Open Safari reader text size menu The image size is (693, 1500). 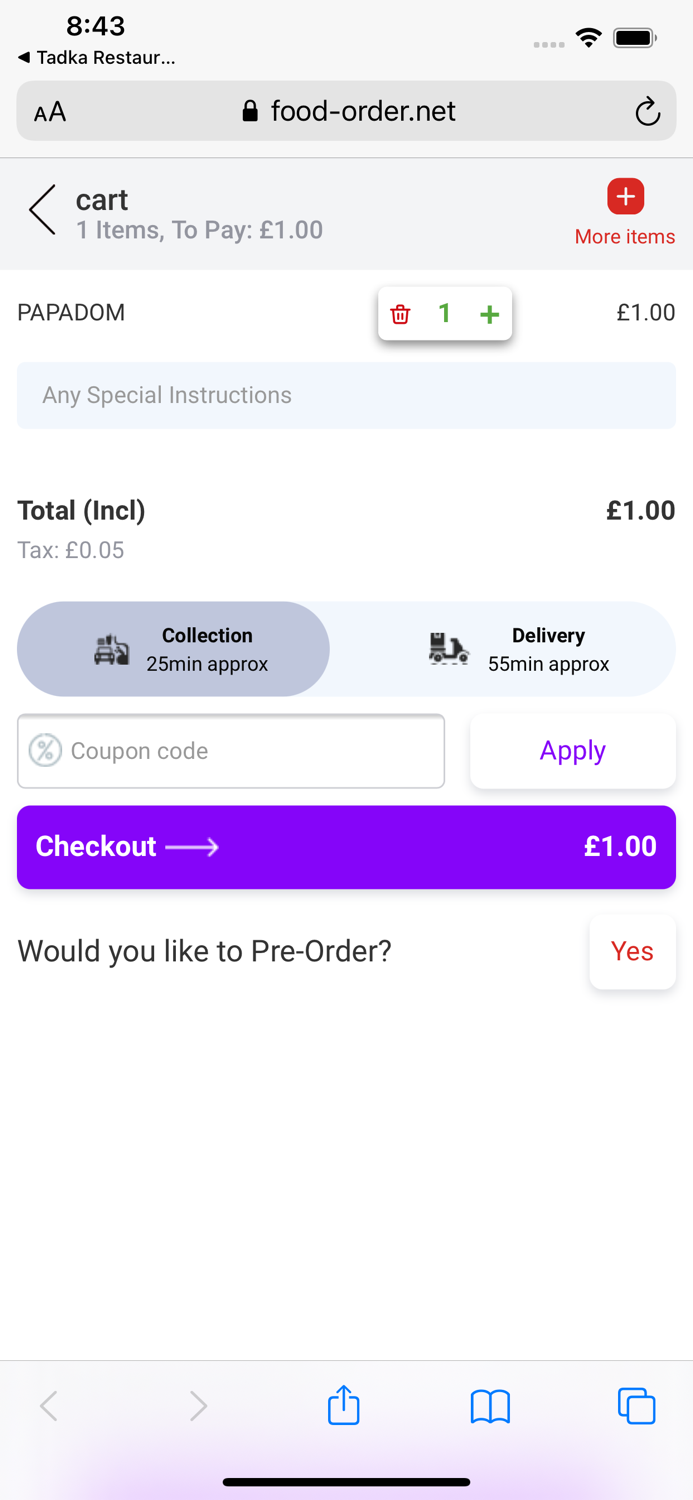(x=50, y=112)
